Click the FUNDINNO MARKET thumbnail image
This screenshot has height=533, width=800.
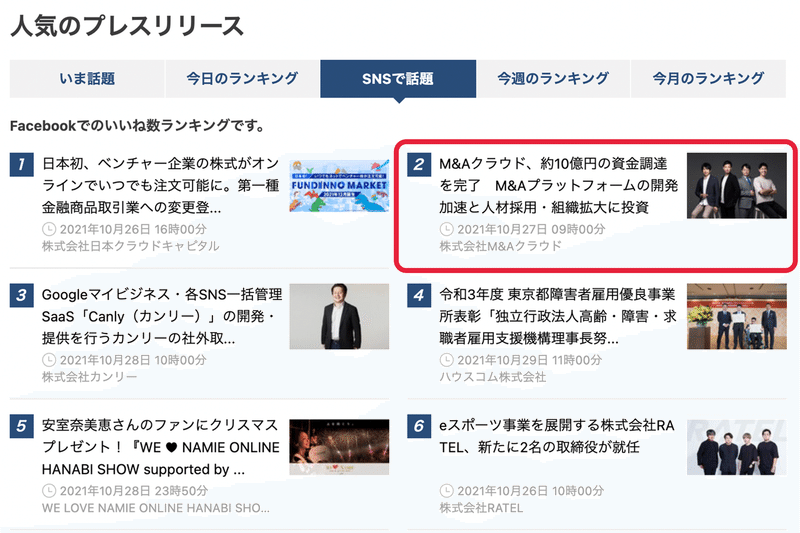coord(339,186)
